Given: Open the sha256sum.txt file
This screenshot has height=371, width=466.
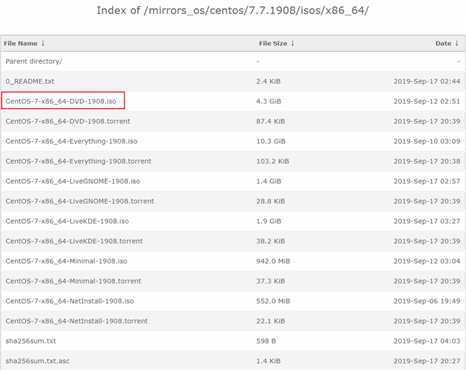Looking at the screenshot, I should (x=31, y=341).
